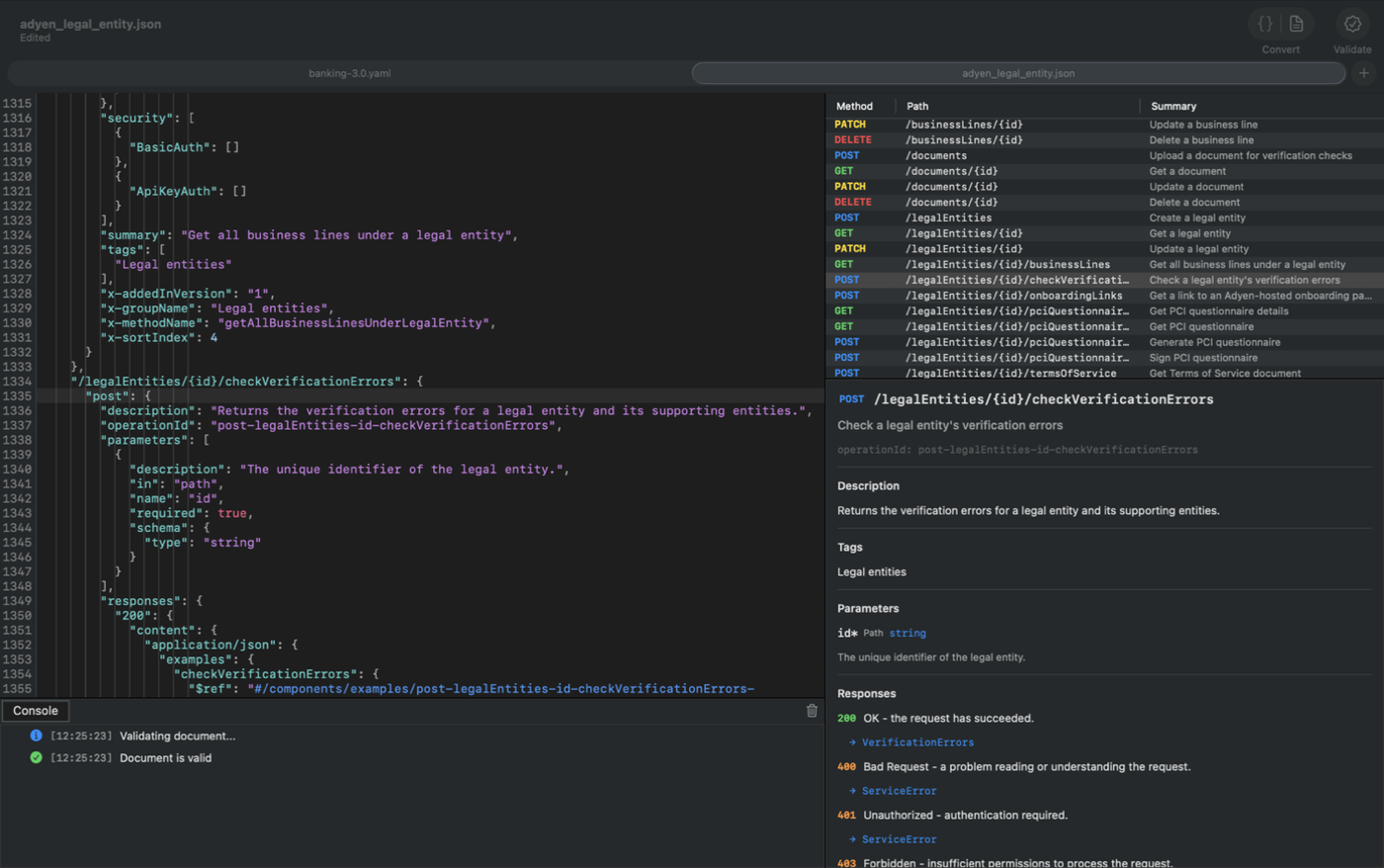Expand the ServiceError schema under the 400 response
1384x868 pixels.
tap(850, 791)
